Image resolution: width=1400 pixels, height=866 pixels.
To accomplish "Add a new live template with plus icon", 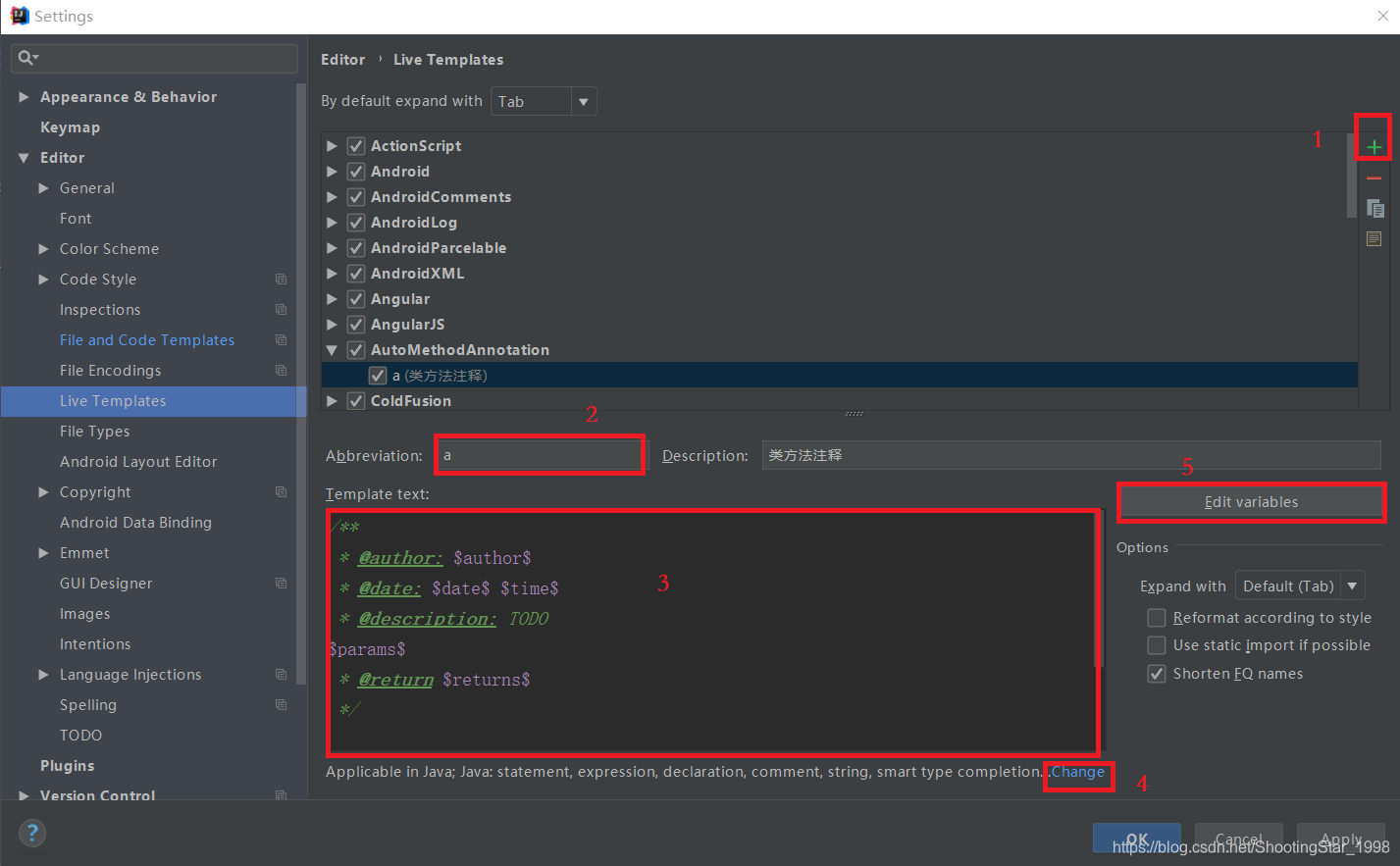I will [x=1374, y=147].
